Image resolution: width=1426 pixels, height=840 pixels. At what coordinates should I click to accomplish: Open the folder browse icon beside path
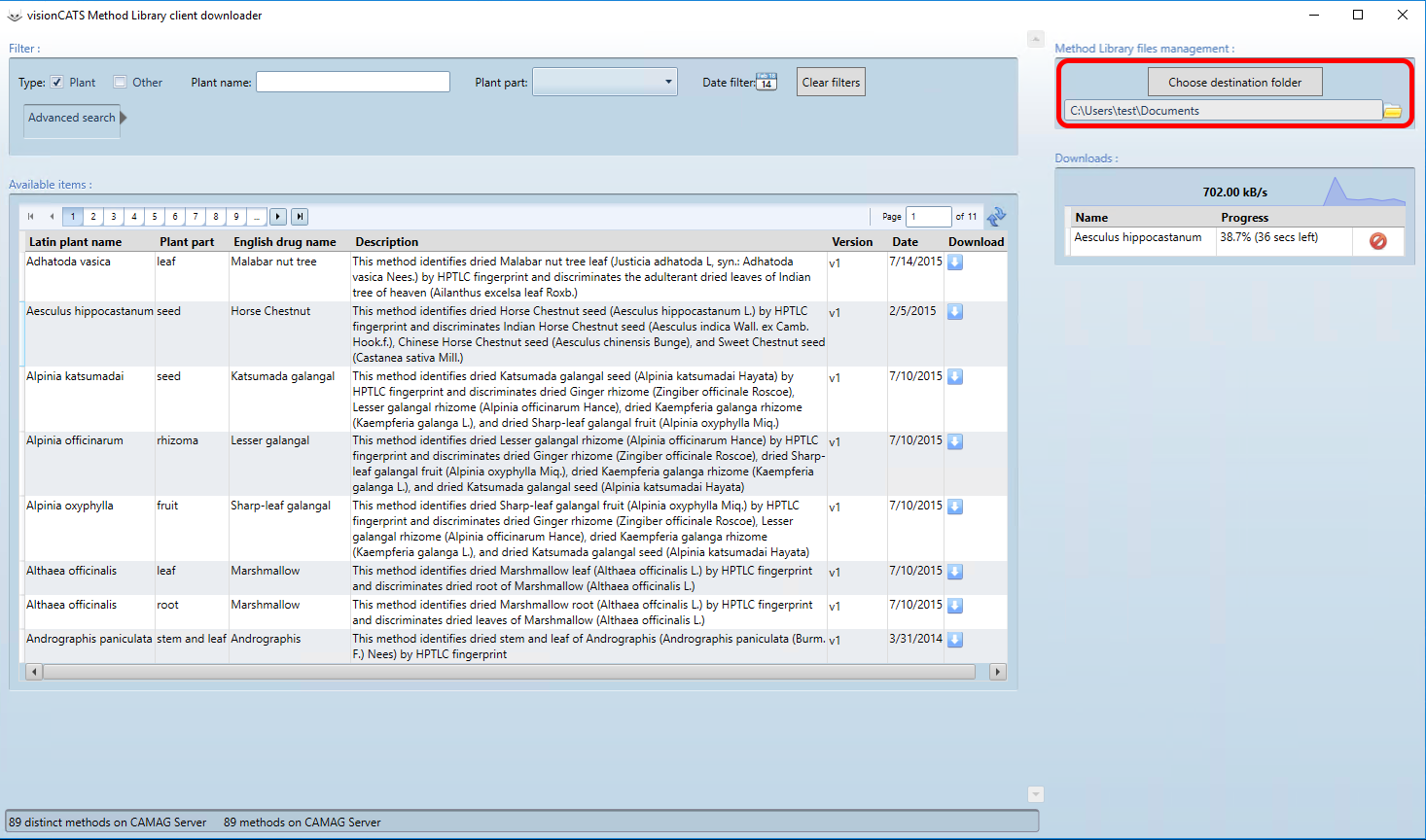click(1393, 111)
